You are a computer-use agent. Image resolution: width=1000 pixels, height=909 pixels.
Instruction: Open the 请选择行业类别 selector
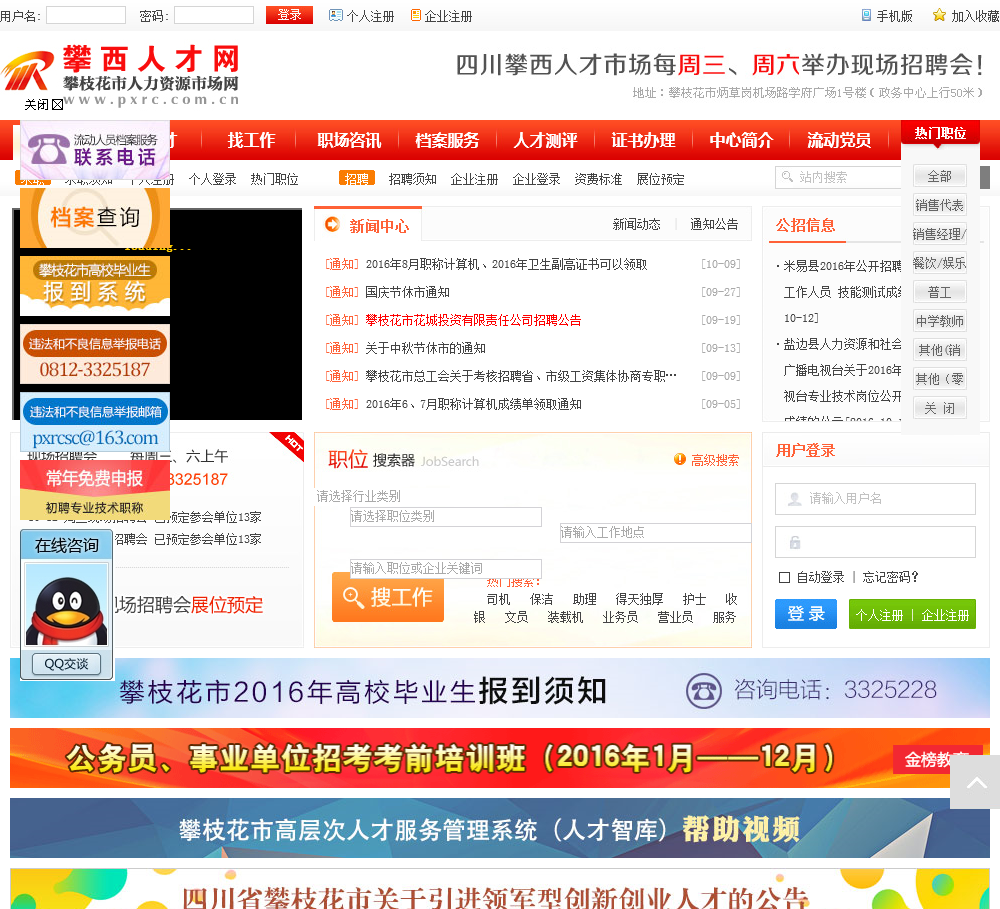tap(358, 496)
